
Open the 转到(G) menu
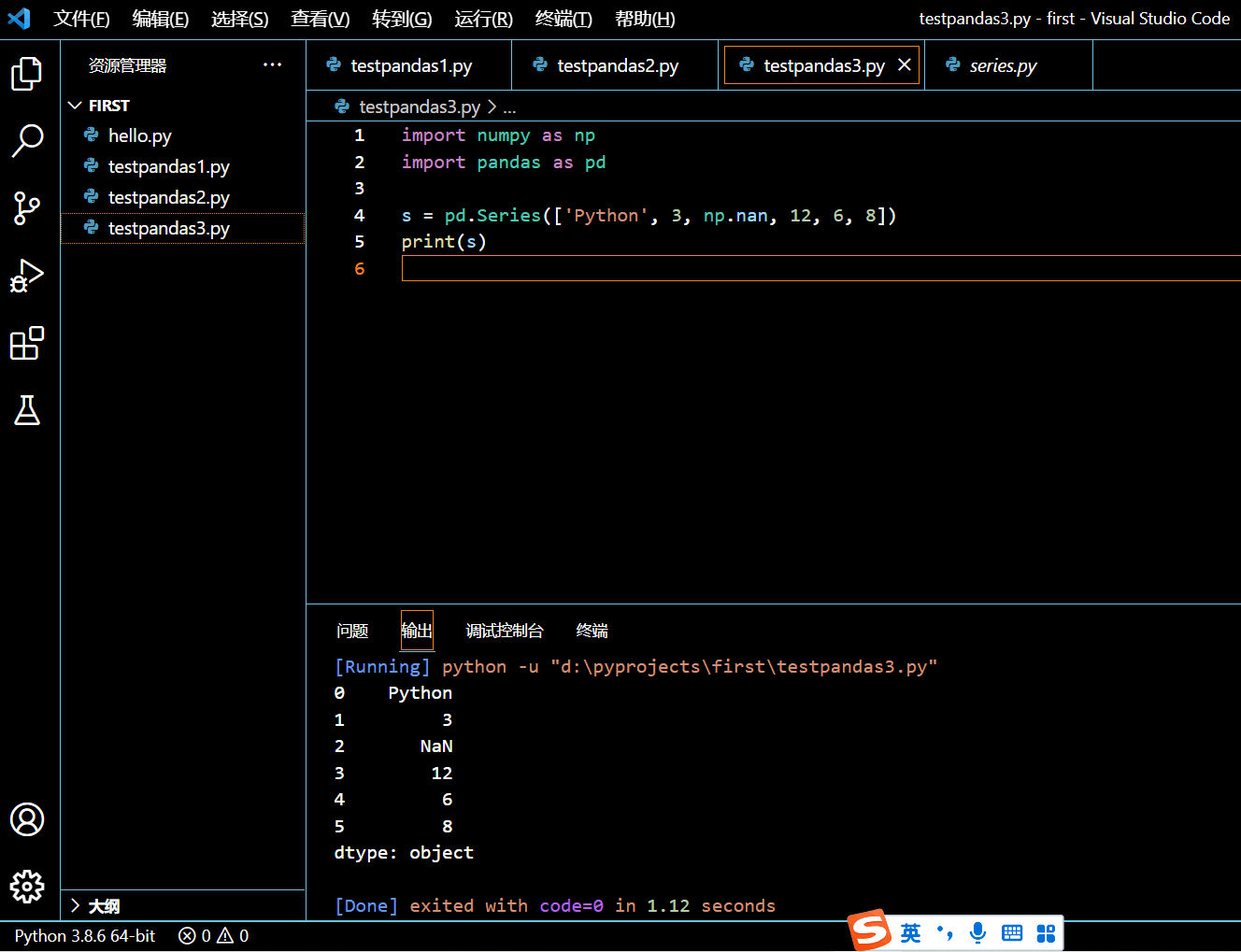coord(402,19)
